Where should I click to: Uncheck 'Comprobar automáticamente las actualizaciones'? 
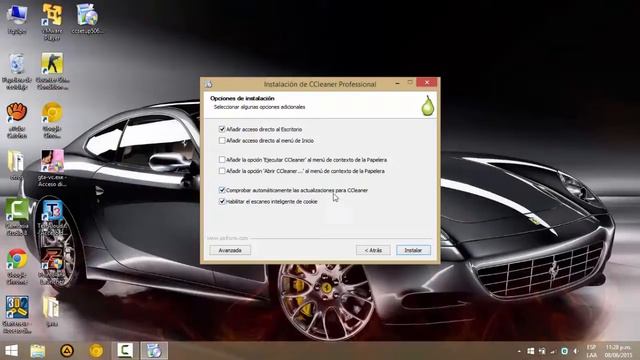click(222, 190)
